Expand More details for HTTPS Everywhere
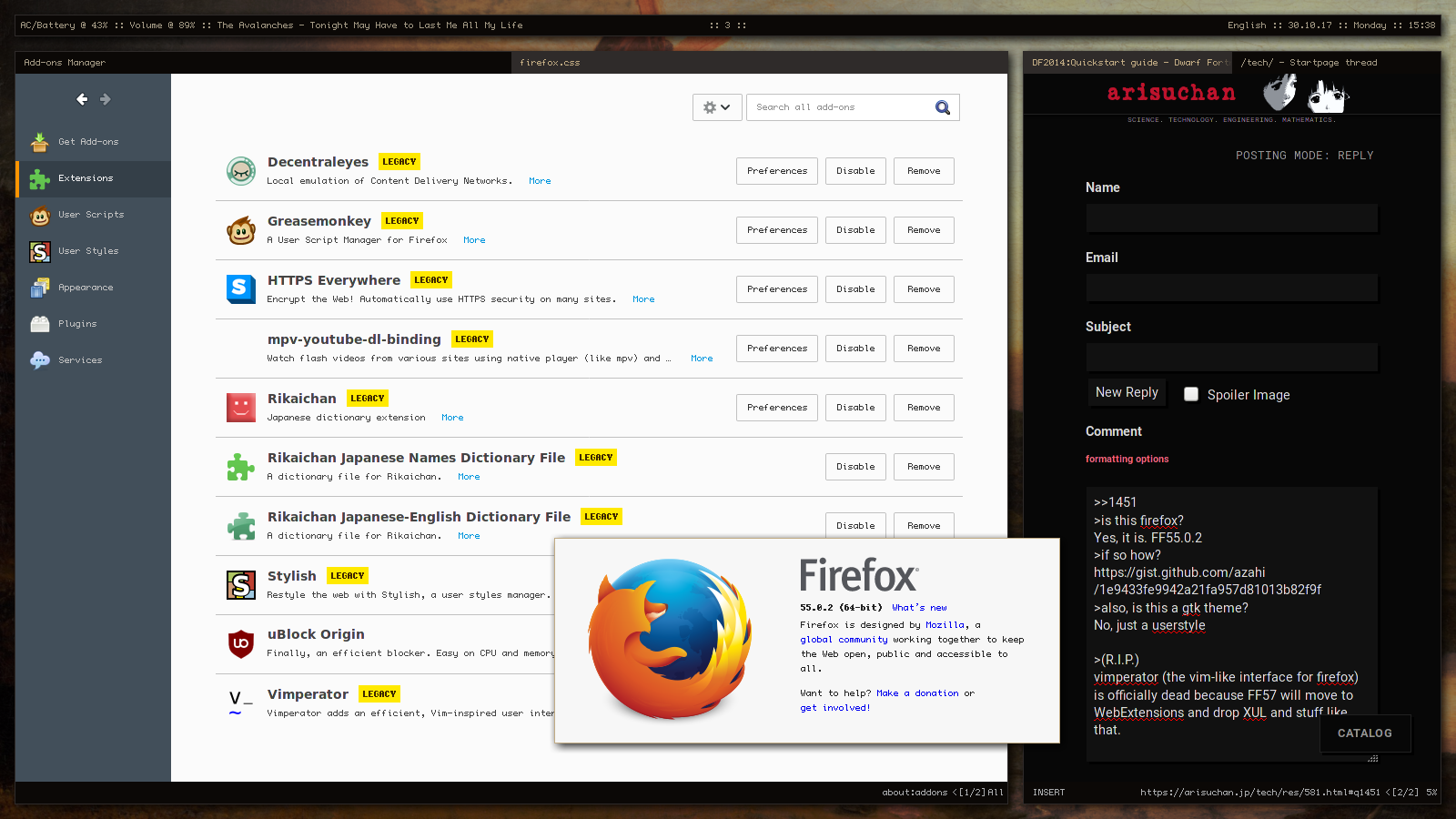This screenshot has height=819, width=1456. pos(643,299)
